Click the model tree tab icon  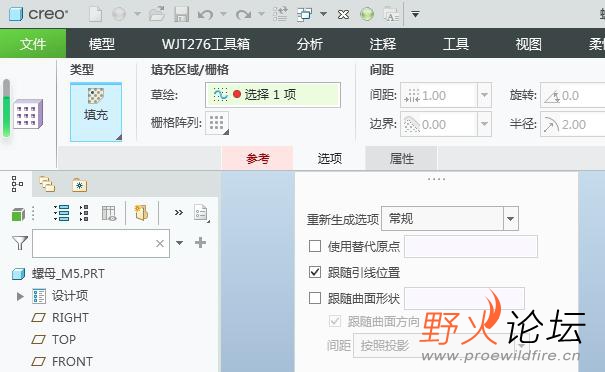[x=17, y=184]
